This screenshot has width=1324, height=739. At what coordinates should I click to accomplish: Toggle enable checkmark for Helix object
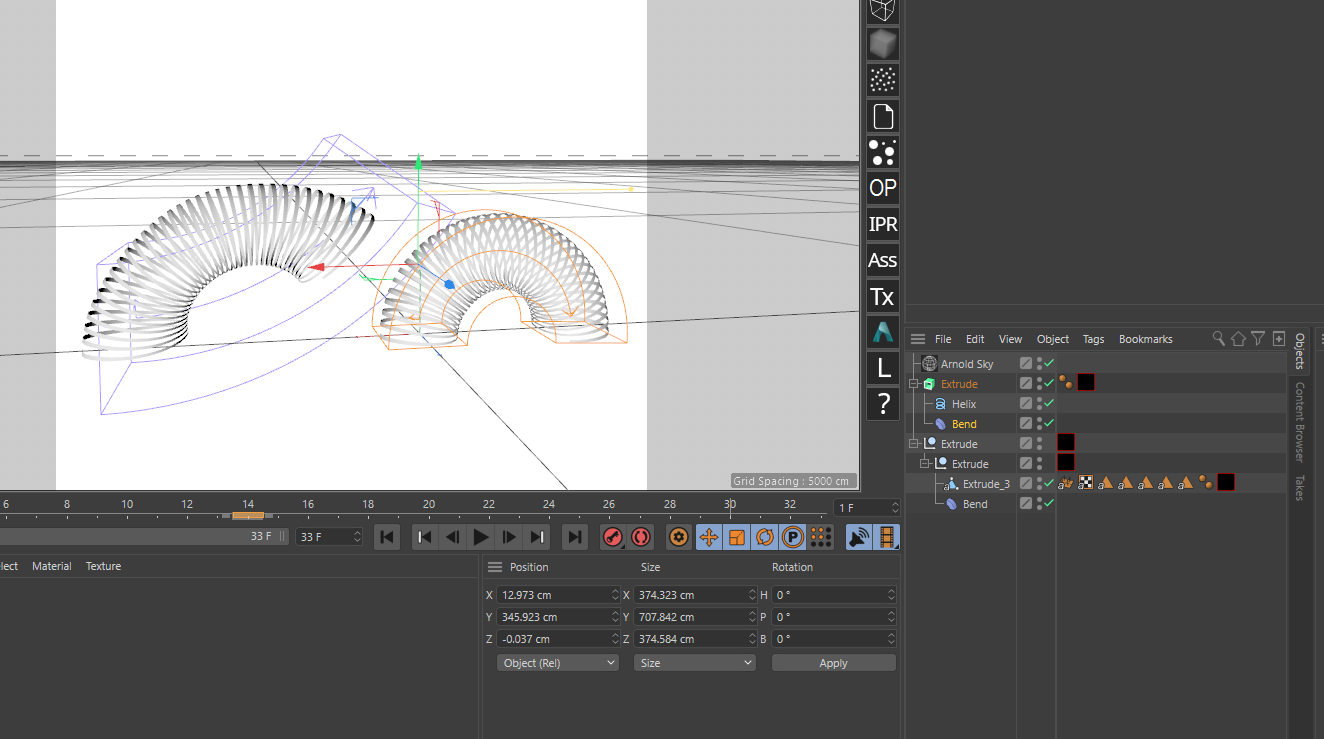[x=1049, y=403]
